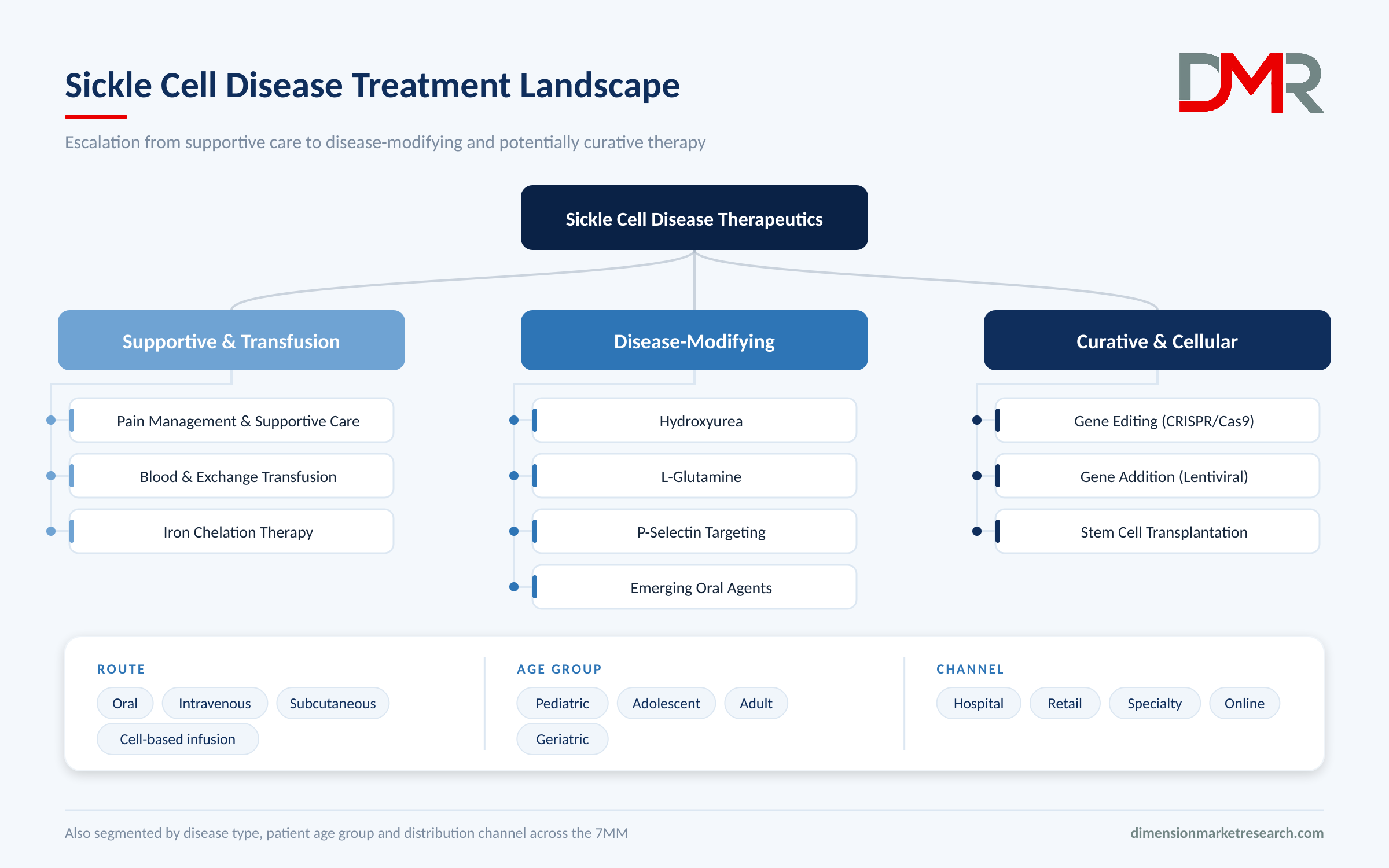Viewport: 1389px width, 868px height.
Task: Click Gene Editing (CRISPR/Cas9) item
Action: (1157, 420)
